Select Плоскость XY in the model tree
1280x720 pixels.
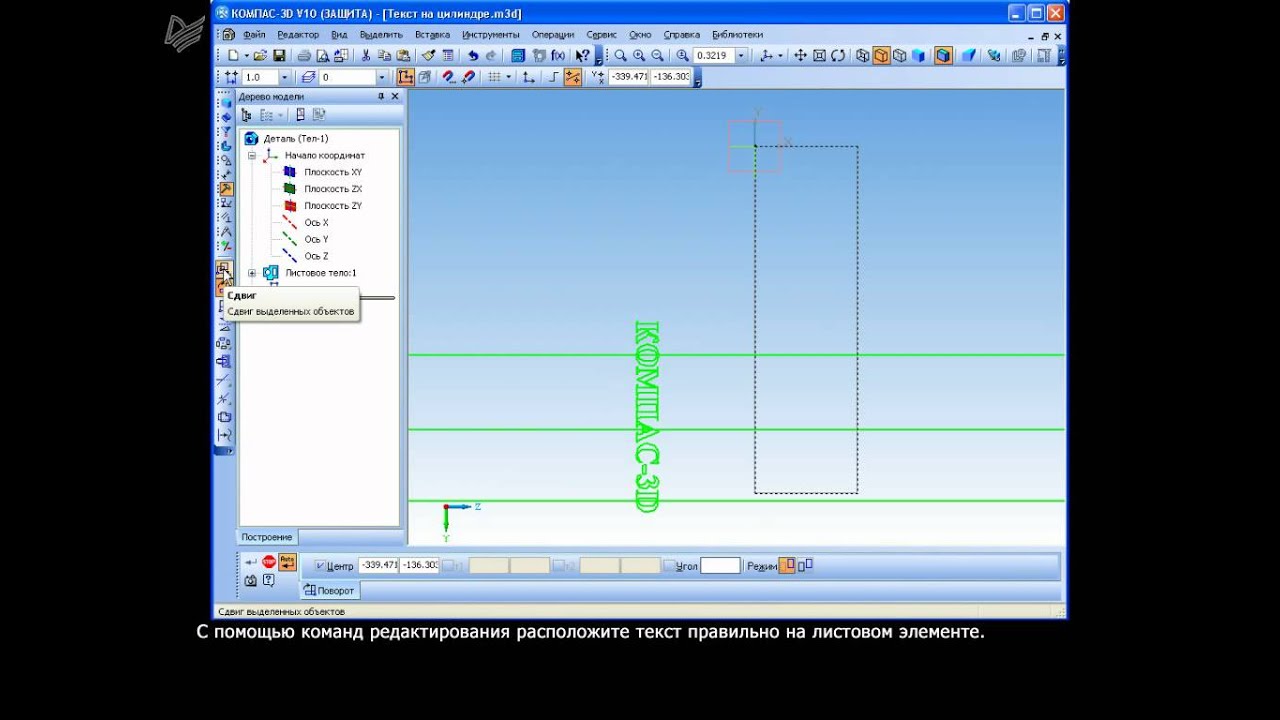[333, 173]
